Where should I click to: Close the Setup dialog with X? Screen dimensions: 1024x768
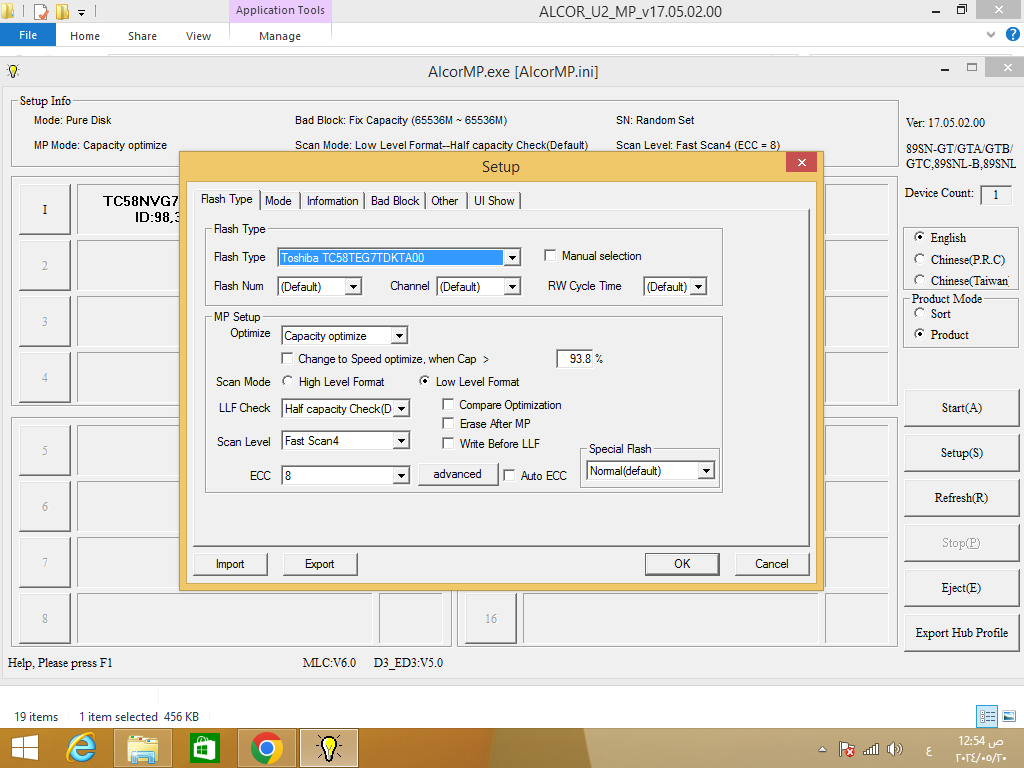pyautogui.click(x=801, y=163)
